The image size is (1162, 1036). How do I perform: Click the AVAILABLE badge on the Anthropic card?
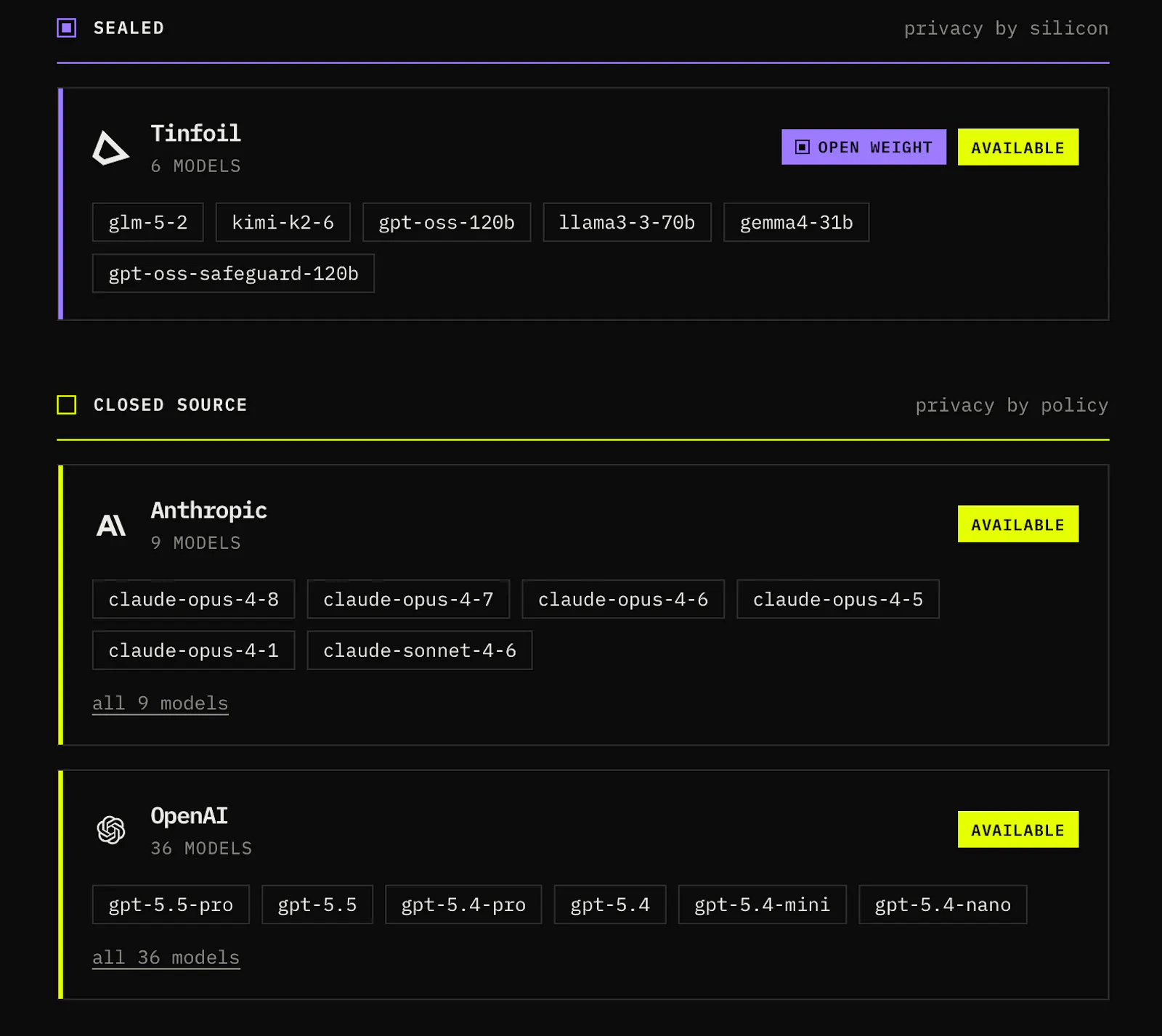[1017, 524]
